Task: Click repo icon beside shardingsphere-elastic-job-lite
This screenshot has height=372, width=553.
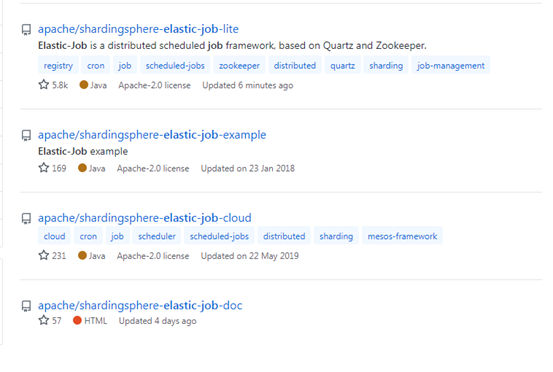Action: pyautogui.click(x=26, y=30)
